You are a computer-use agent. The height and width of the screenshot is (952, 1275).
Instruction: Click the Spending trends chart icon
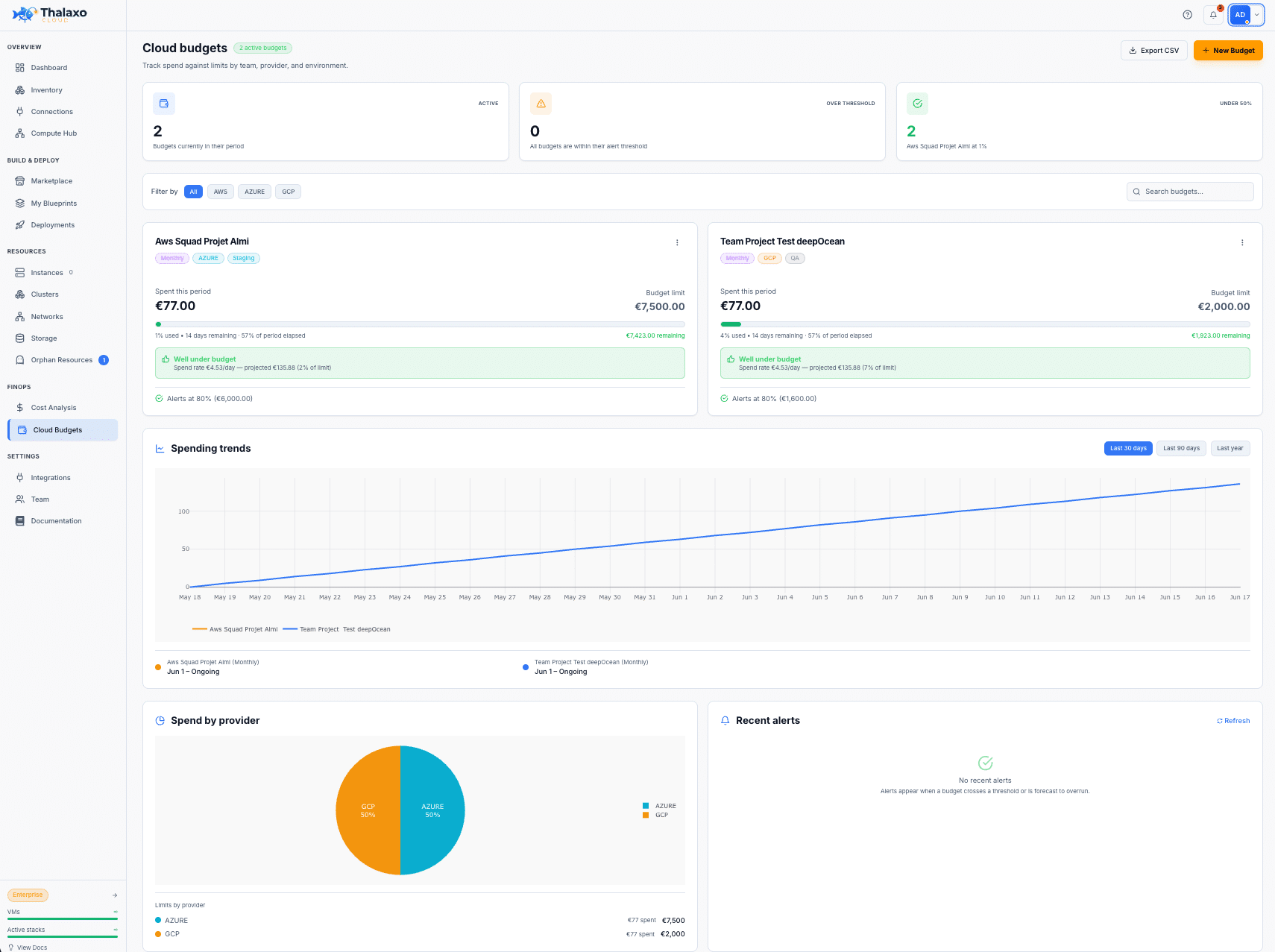point(160,449)
